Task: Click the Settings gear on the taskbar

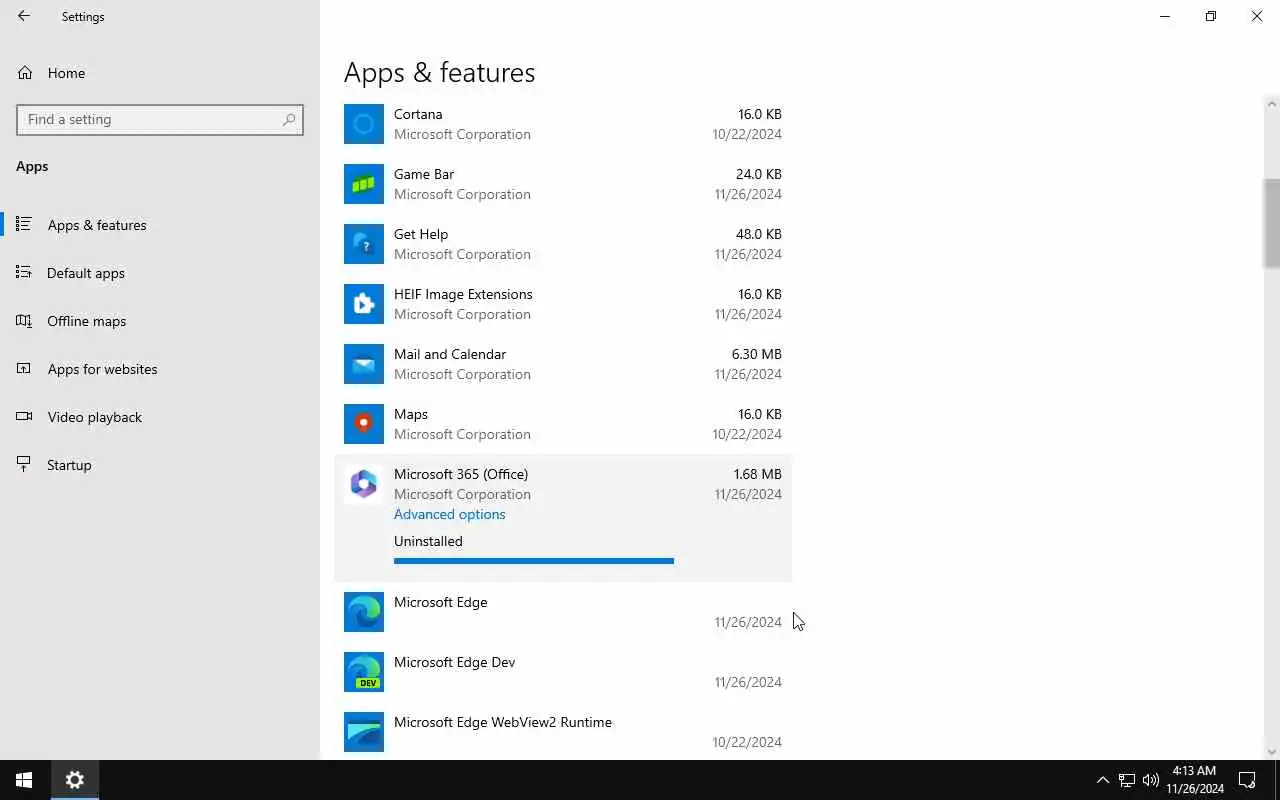Action: click(75, 780)
